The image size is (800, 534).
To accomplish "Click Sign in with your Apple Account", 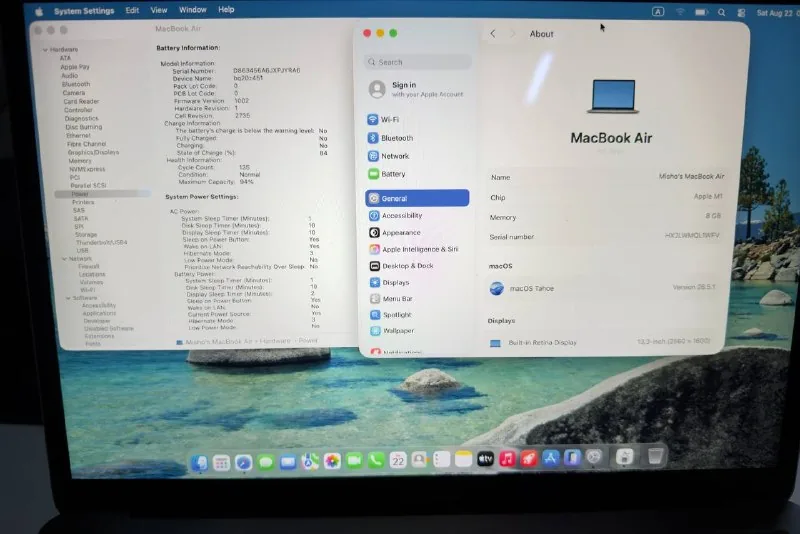I will tap(416, 89).
